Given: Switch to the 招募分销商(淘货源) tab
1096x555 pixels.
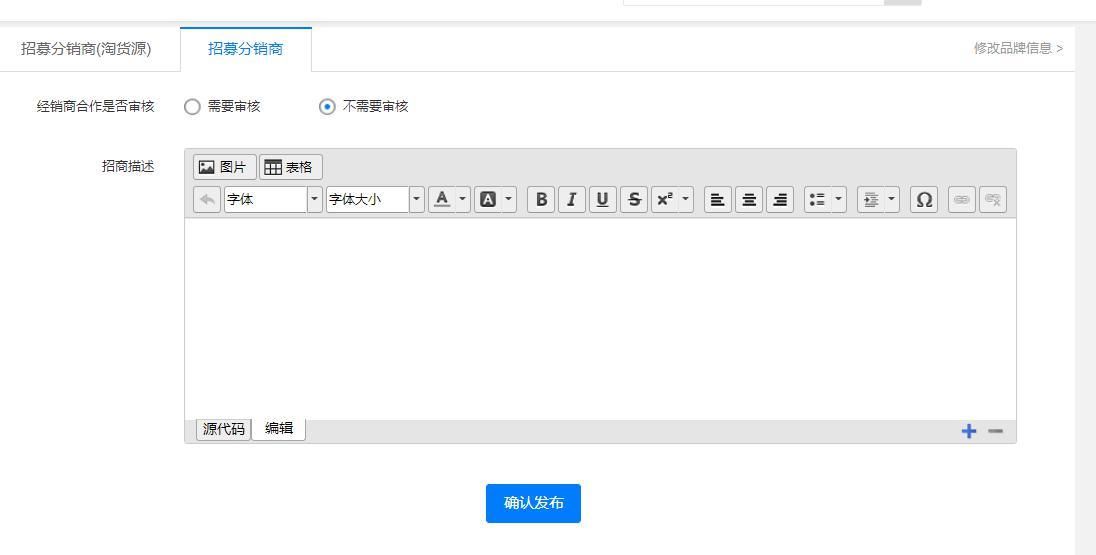Looking at the screenshot, I should point(86,49).
